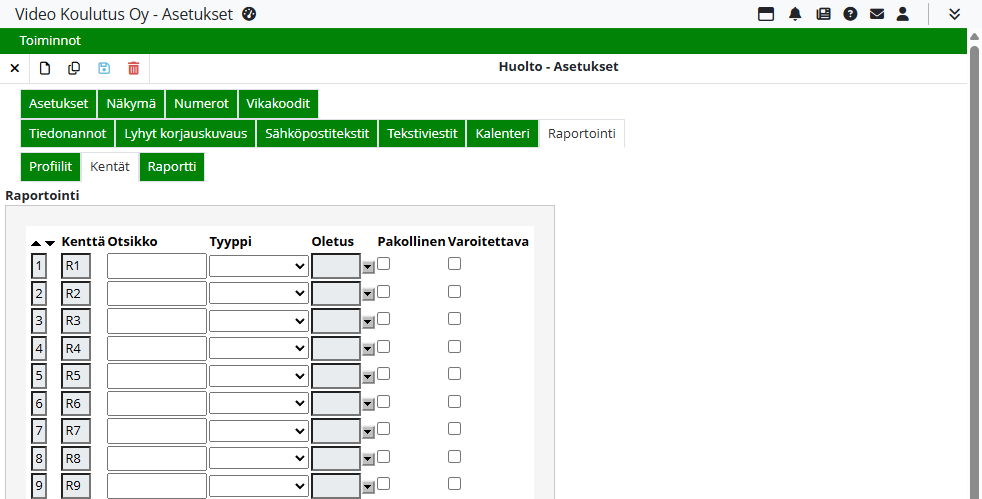Switch to the Kalenteri tab
The width and height of the screenshot is (982, 499).
502,134
